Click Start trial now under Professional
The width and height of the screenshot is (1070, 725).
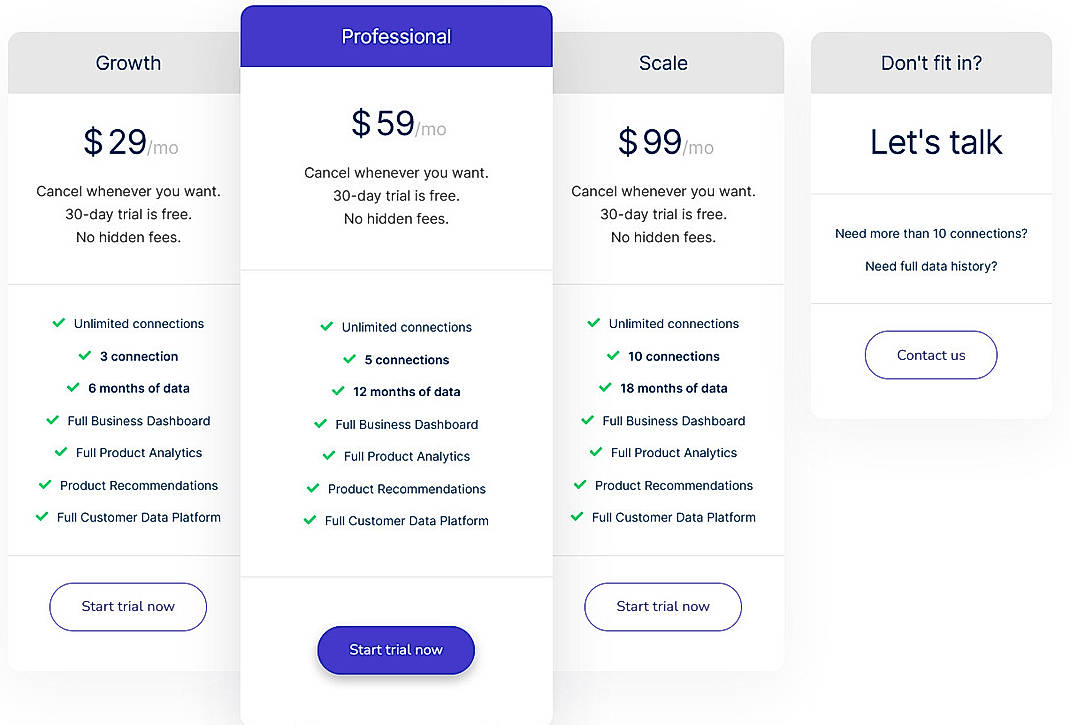[396, 650]
